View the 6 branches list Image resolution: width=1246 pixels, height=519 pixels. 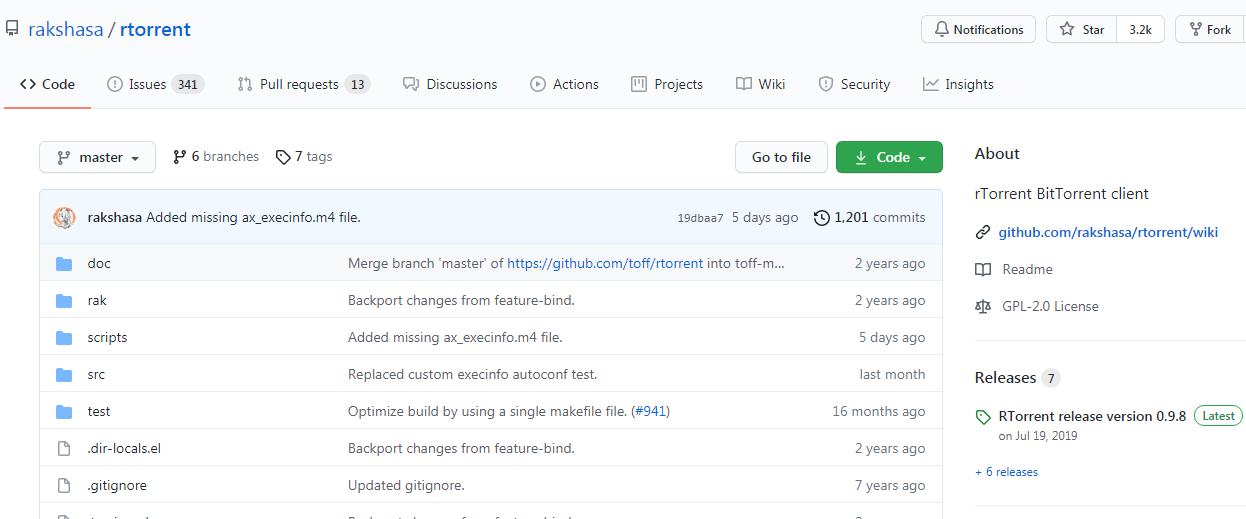pyautogui.click(x=215, y=157)
